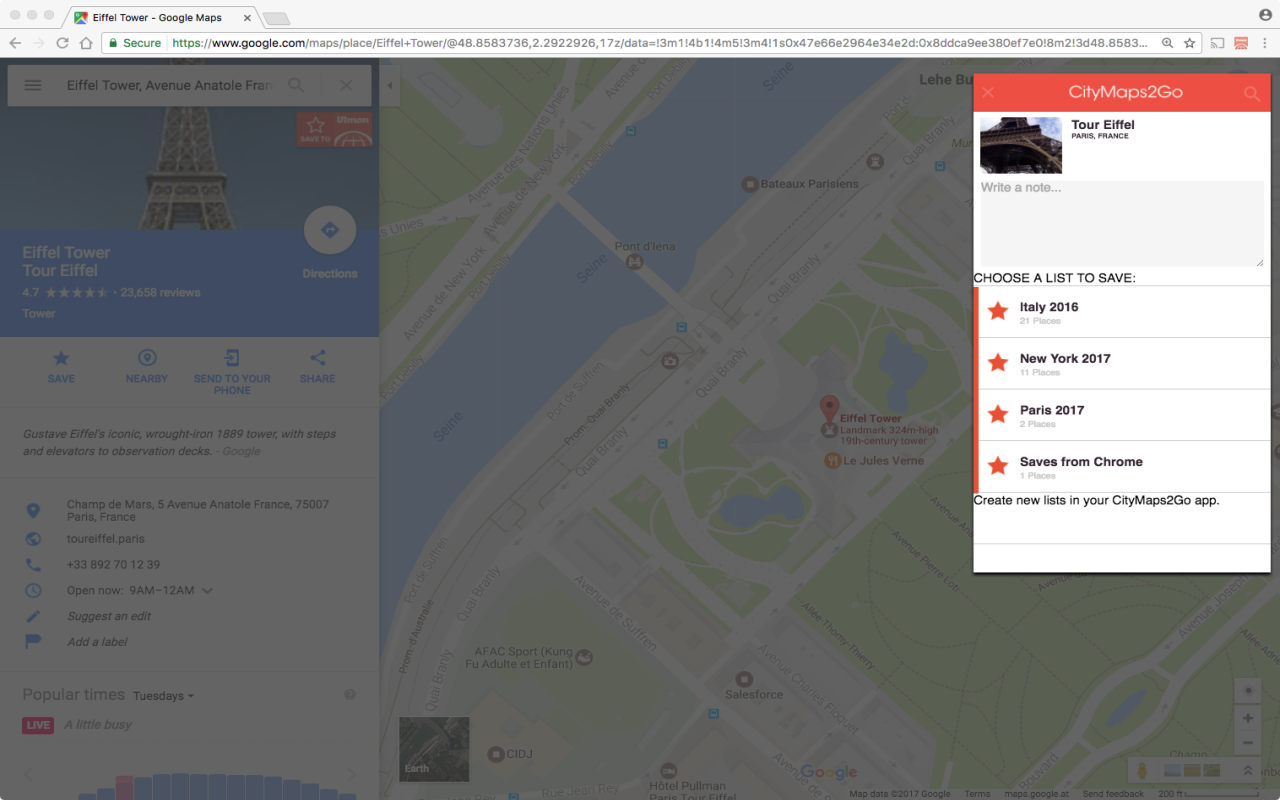Expand the map imagery strip
This screenshot has height=800, width=1280.
tap(1248, 771)
